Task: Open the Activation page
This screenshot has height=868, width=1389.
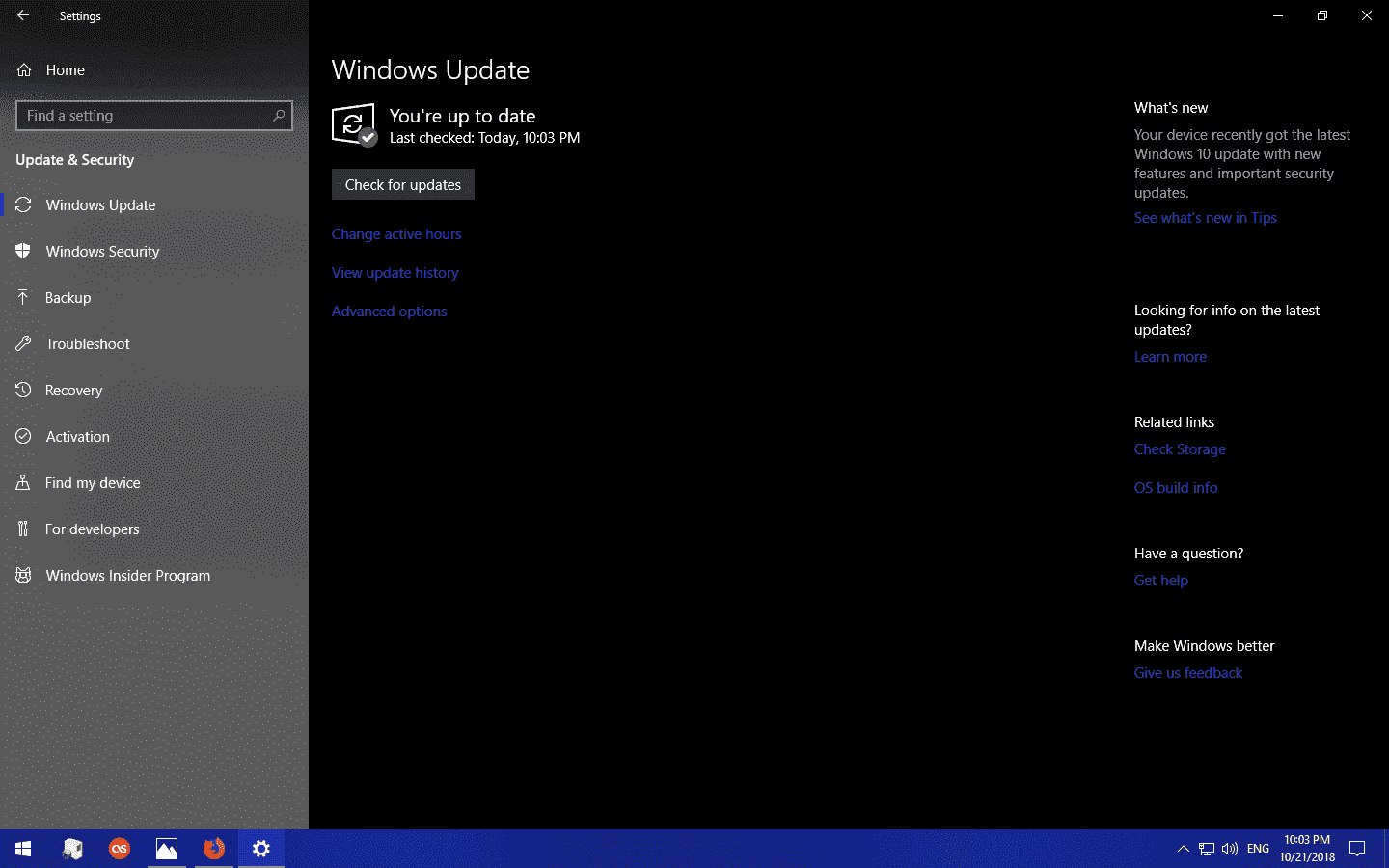Action: pyautogui.click(x=154, y=436)
